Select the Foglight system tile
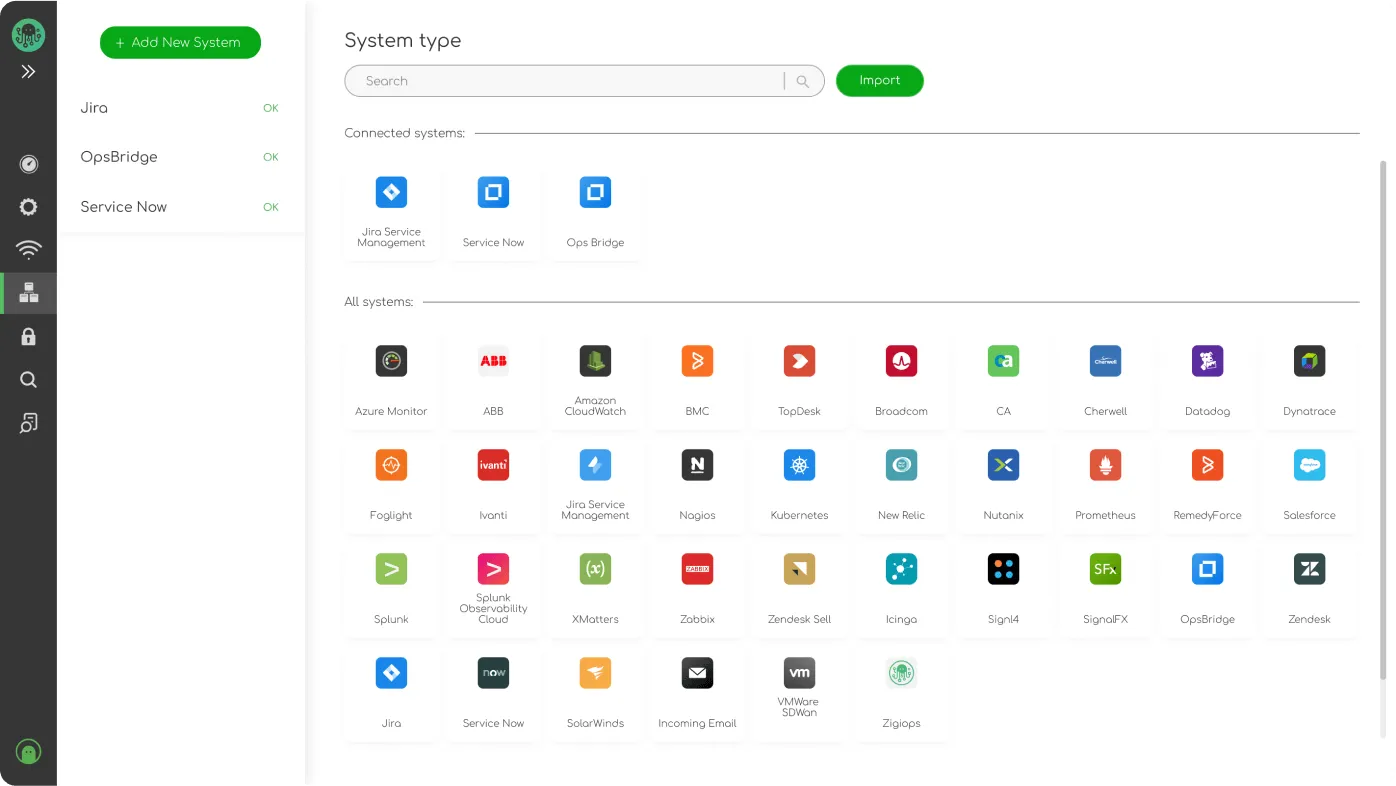This screenshot has height=786, width=1396. point(391,486)
